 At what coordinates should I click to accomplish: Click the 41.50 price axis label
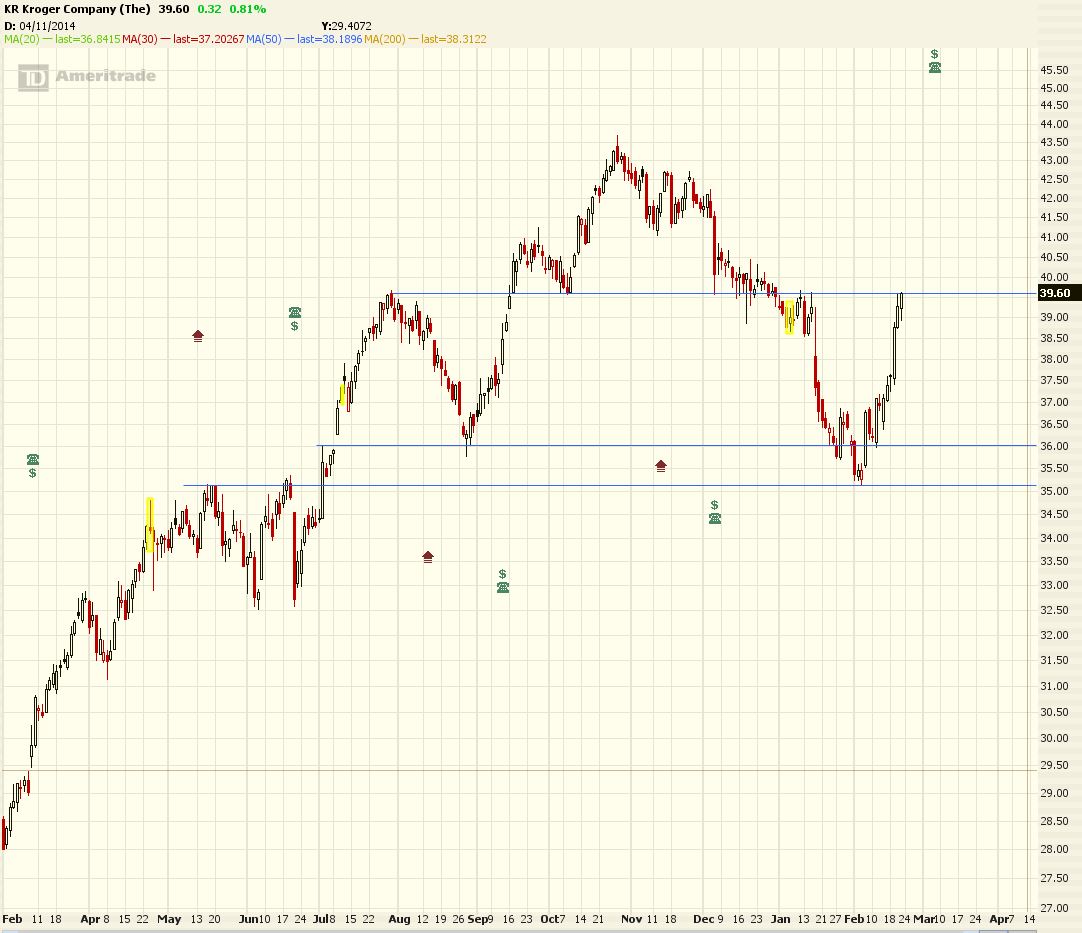pyautogui.click(x=1054, y=217)
